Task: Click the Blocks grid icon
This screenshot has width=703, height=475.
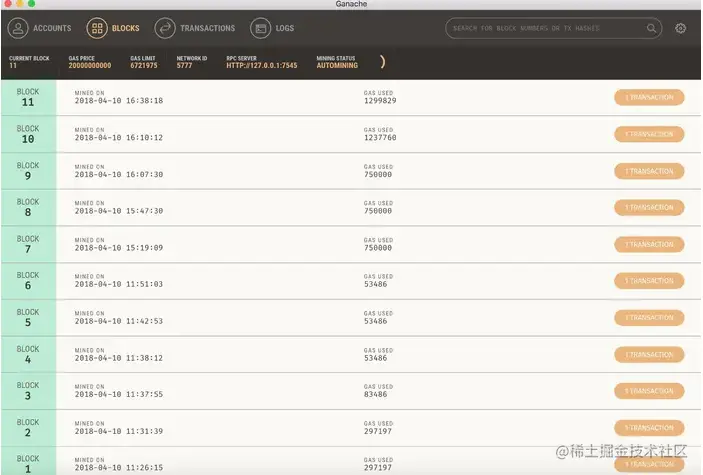Action: pyautogui.click(x=97, y=28)
